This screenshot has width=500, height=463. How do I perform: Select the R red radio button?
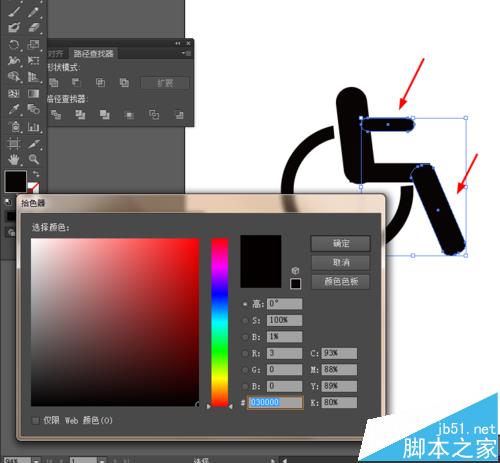[245, 353]
